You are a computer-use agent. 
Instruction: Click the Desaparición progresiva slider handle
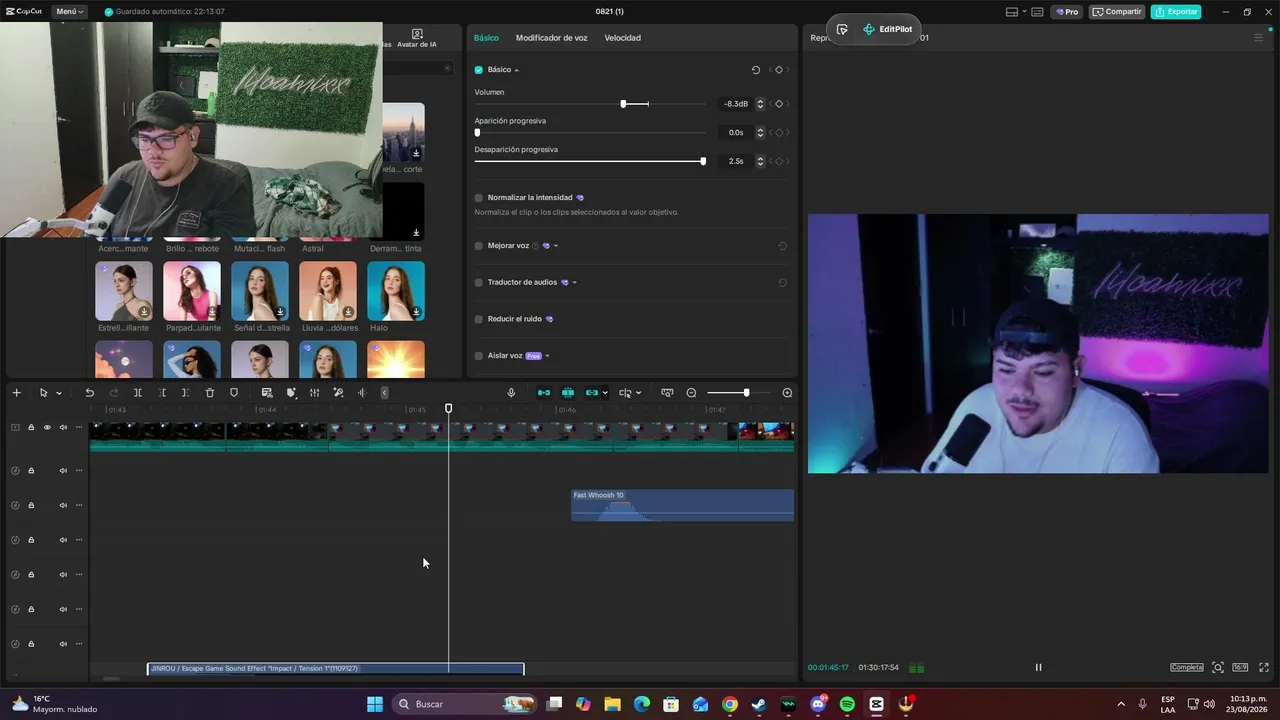point(703,161)
